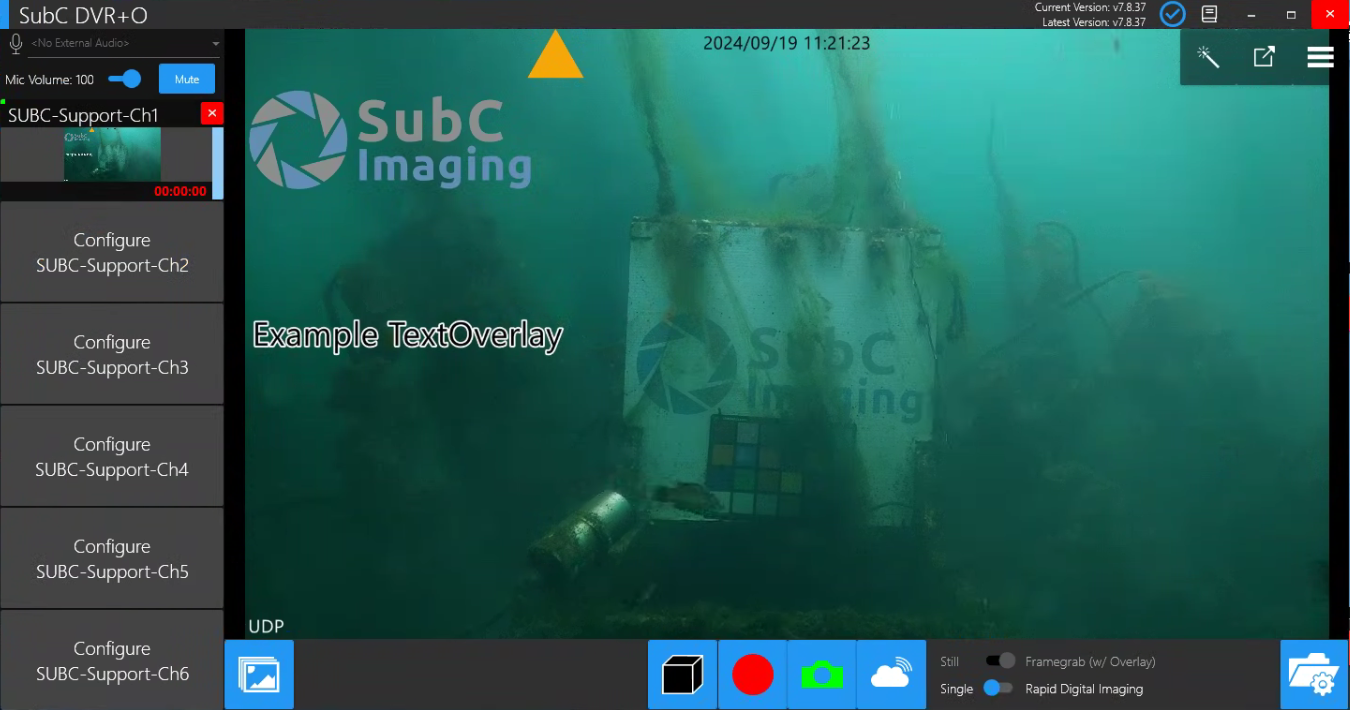
Task: Click Configure SUBC-Support-Ch4
Action: click(x=112, y=457)
